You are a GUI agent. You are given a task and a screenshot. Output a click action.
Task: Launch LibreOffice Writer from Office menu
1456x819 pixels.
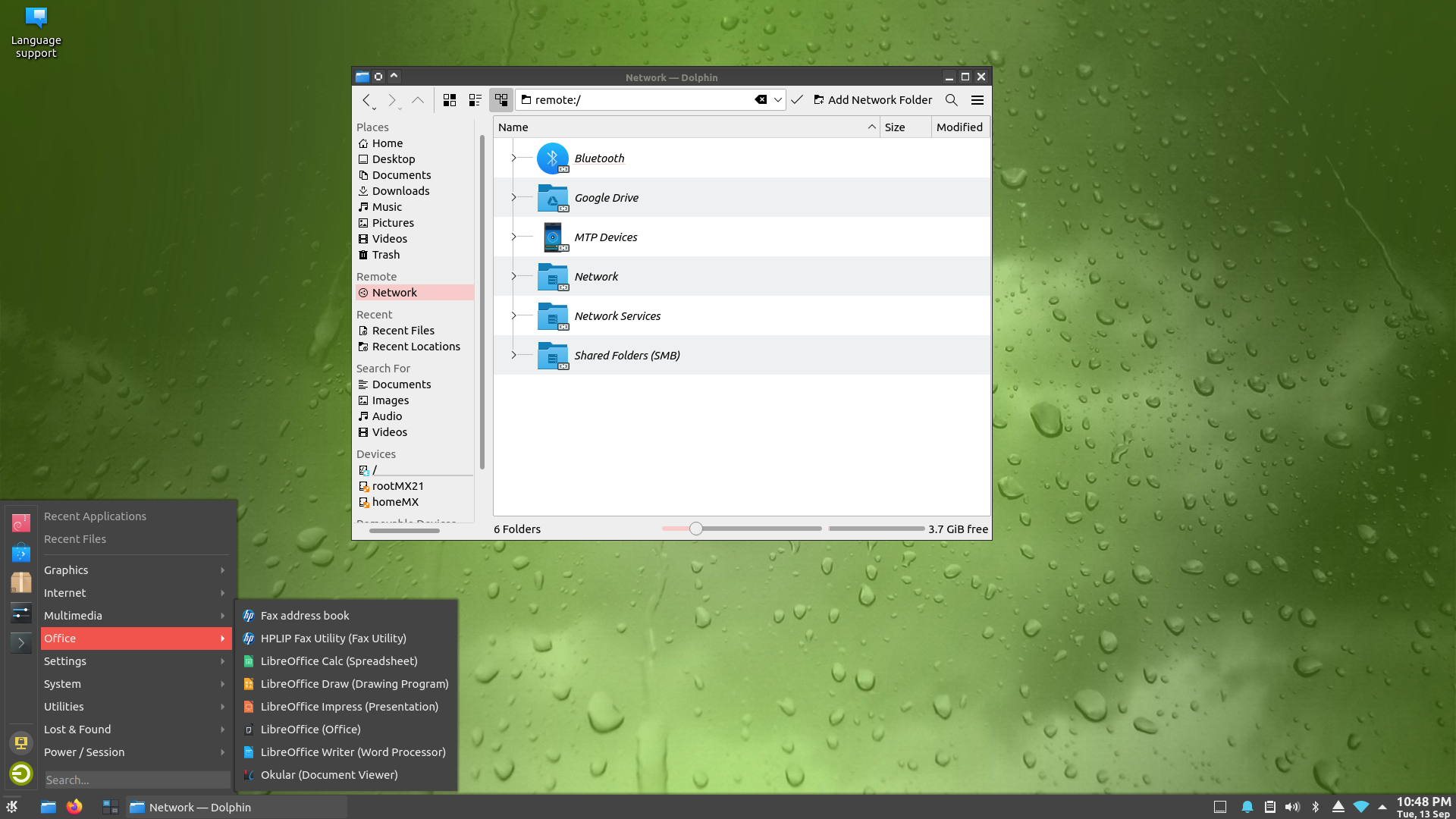[x=353, y=752]
